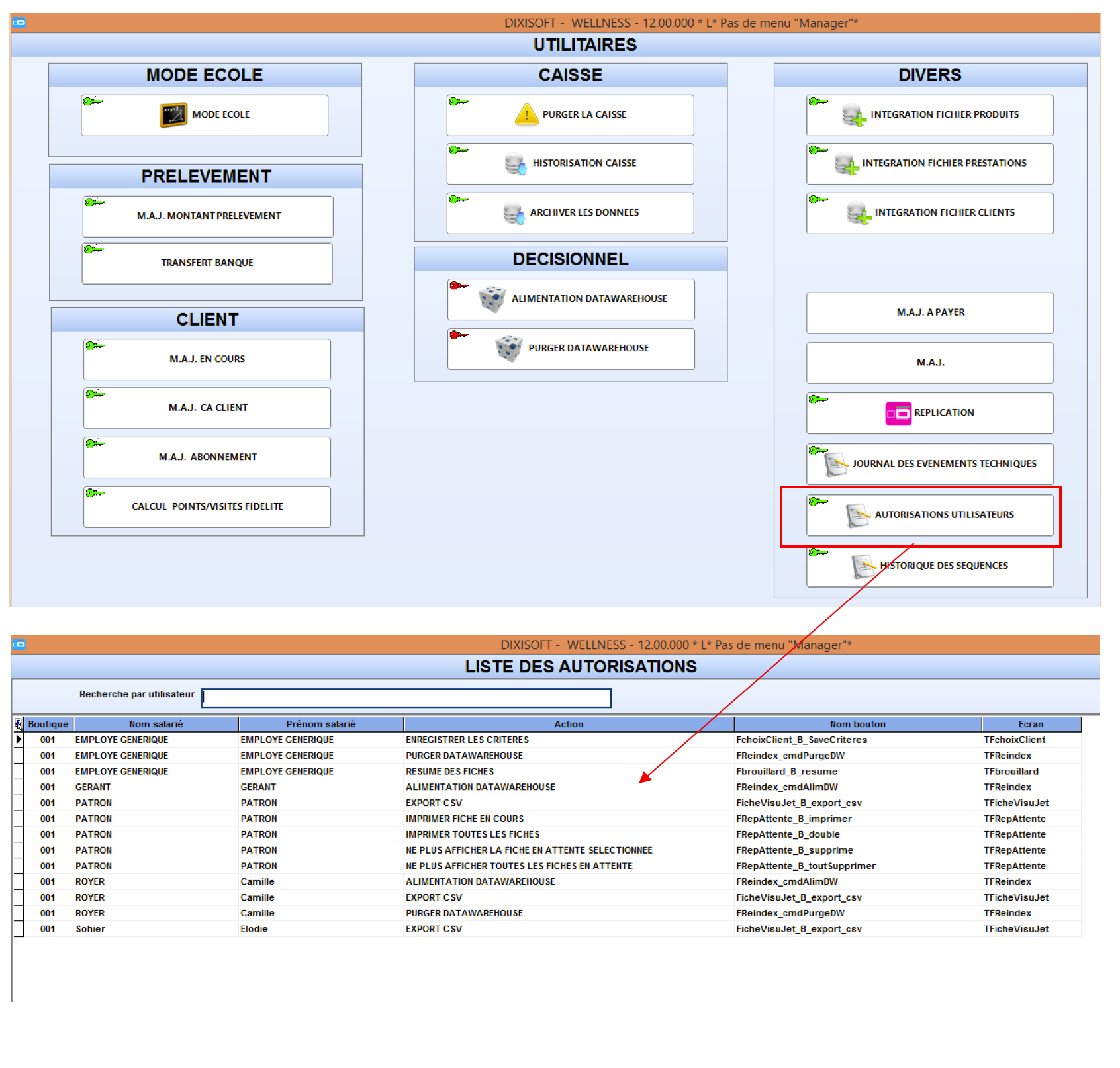Click the cube icon on Purger datawarehouse

coord(509,349)
